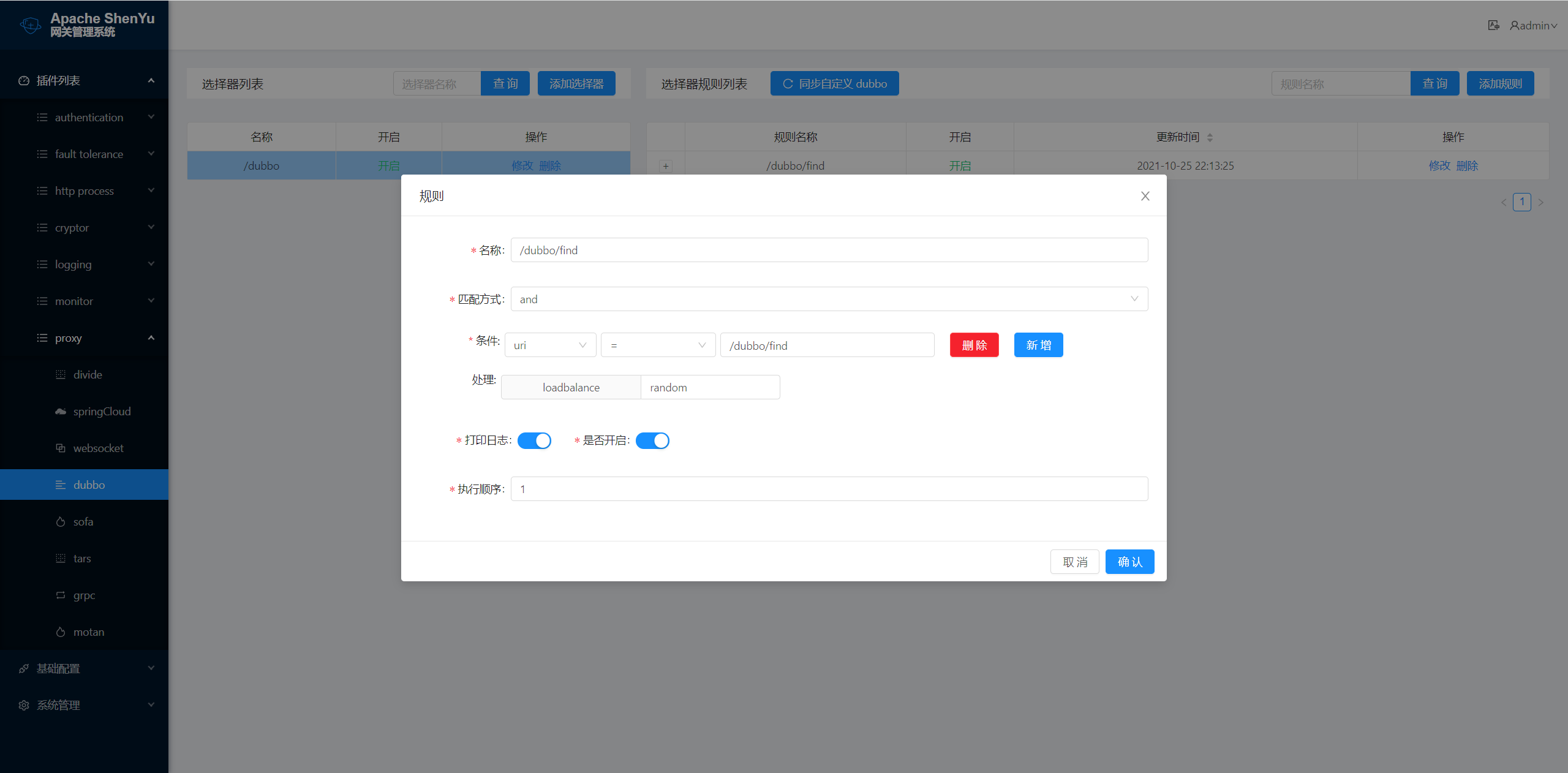Expand the authentication menu in sidebar
Image resolution: width=1568 pixels, height=773 pixels.
[x=89, y=117]
